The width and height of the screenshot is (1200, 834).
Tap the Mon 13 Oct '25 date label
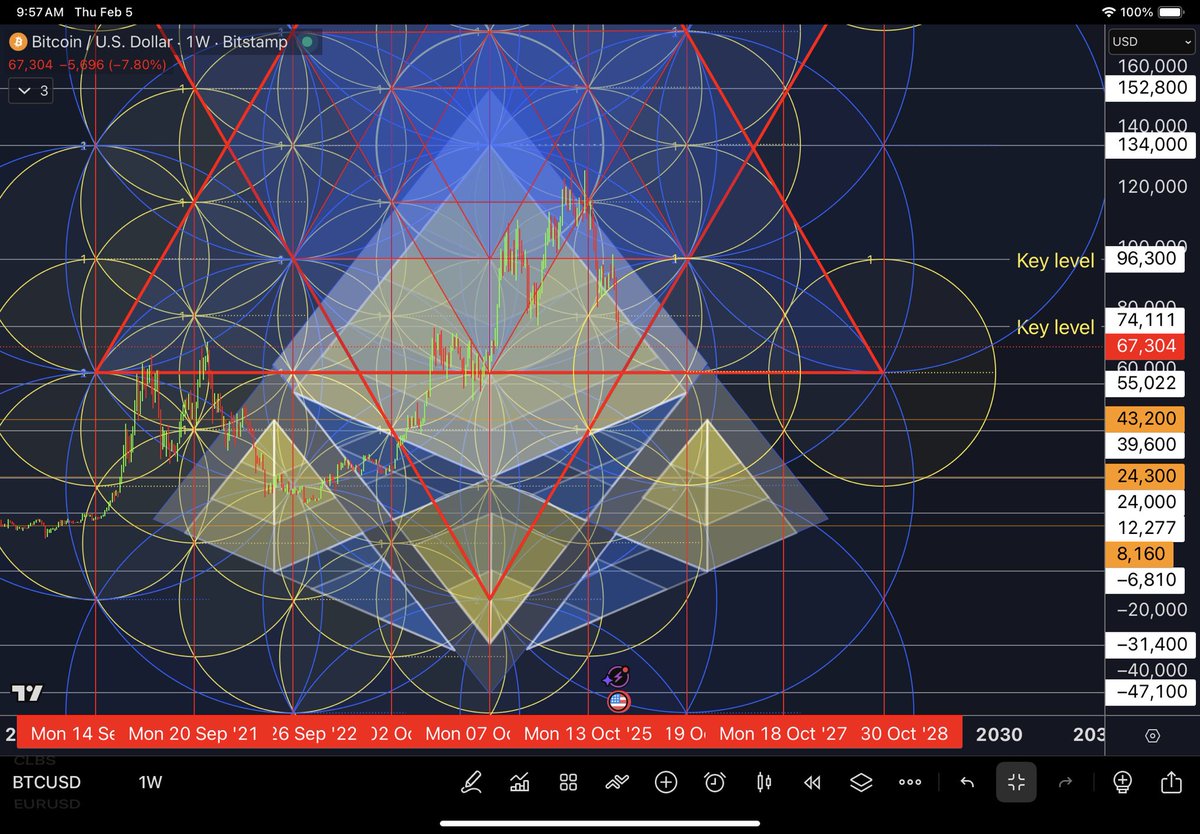point(588,733)
